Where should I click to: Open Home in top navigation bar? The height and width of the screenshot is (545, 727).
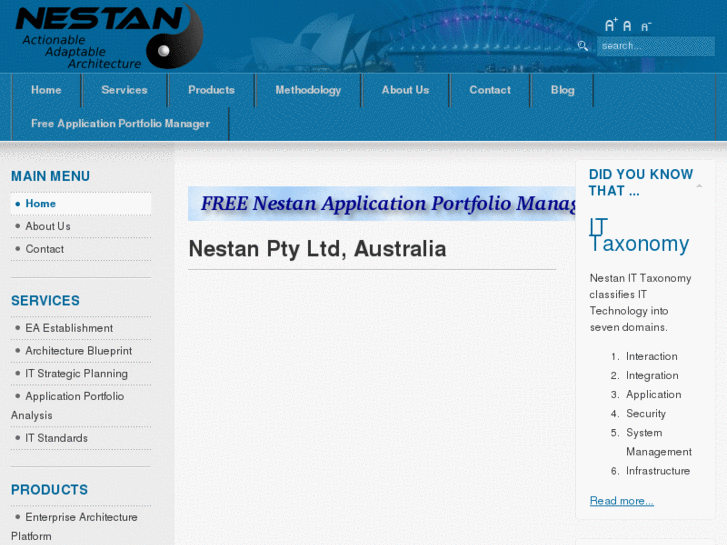click(x=46, y=90)
